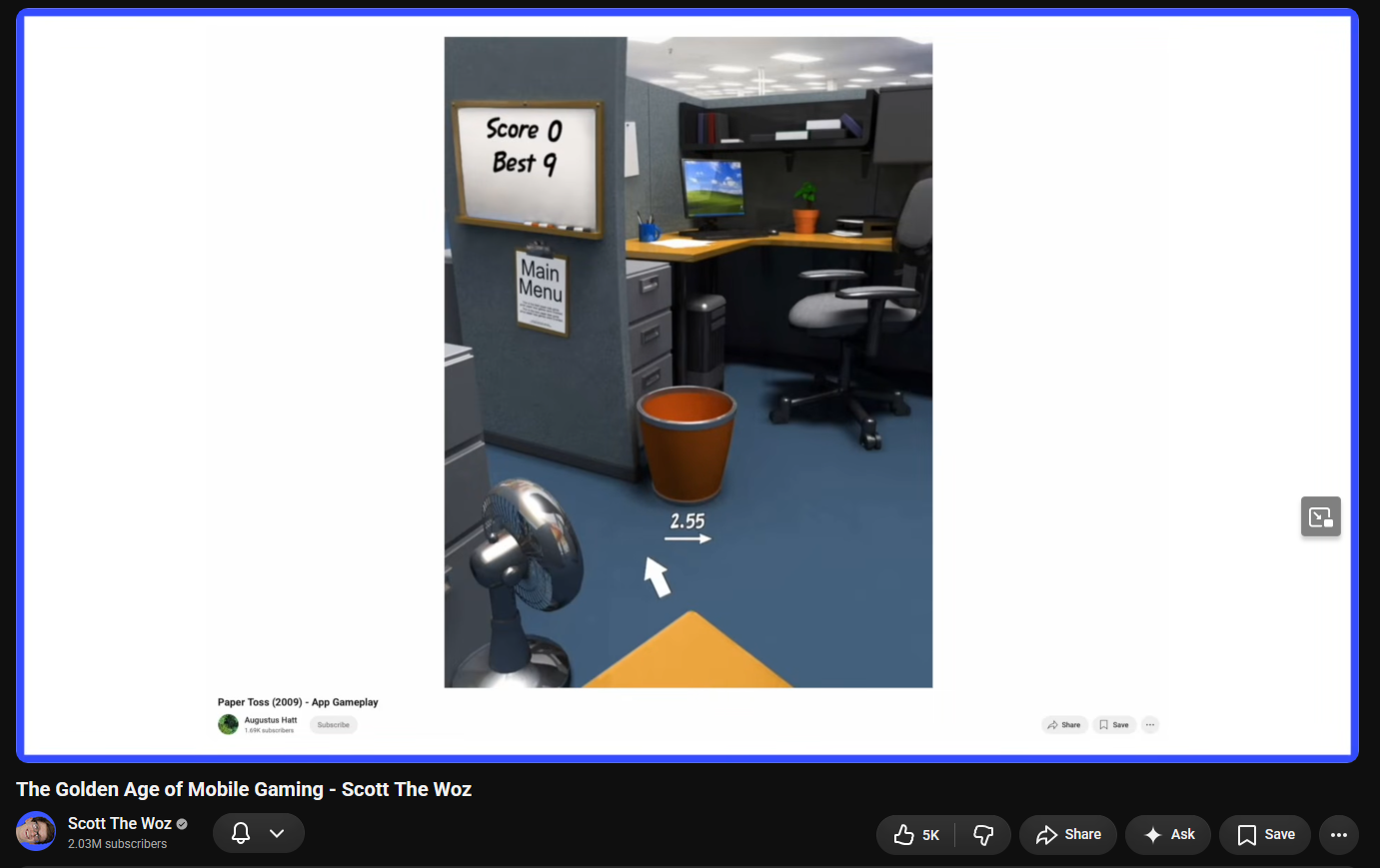Viewport: 1380px width, 868px height.
Task: Save video to a playlist
Action: tap(1265, 834)
